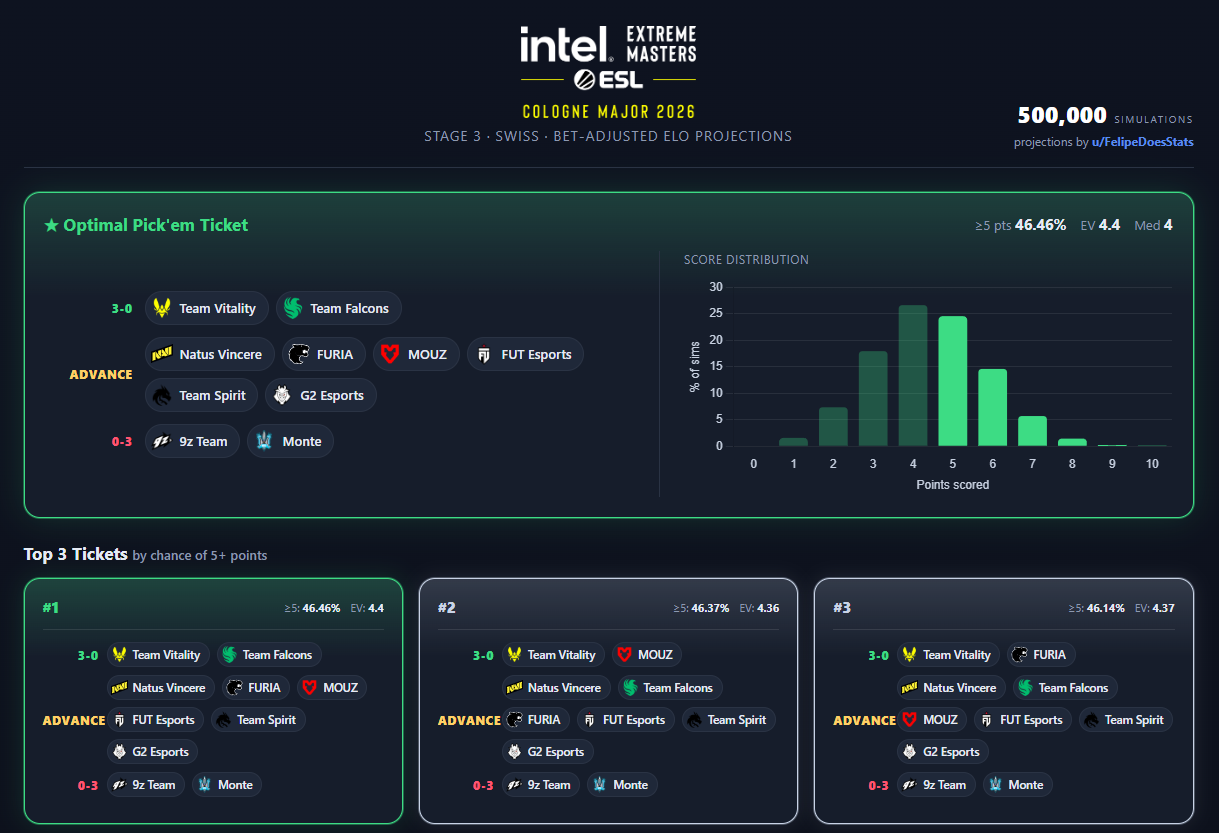Click the Monte logo in Optimal Pick'em Ticket
The height and width of the screenshot is (833, 1219).
(x=266, y=441)
